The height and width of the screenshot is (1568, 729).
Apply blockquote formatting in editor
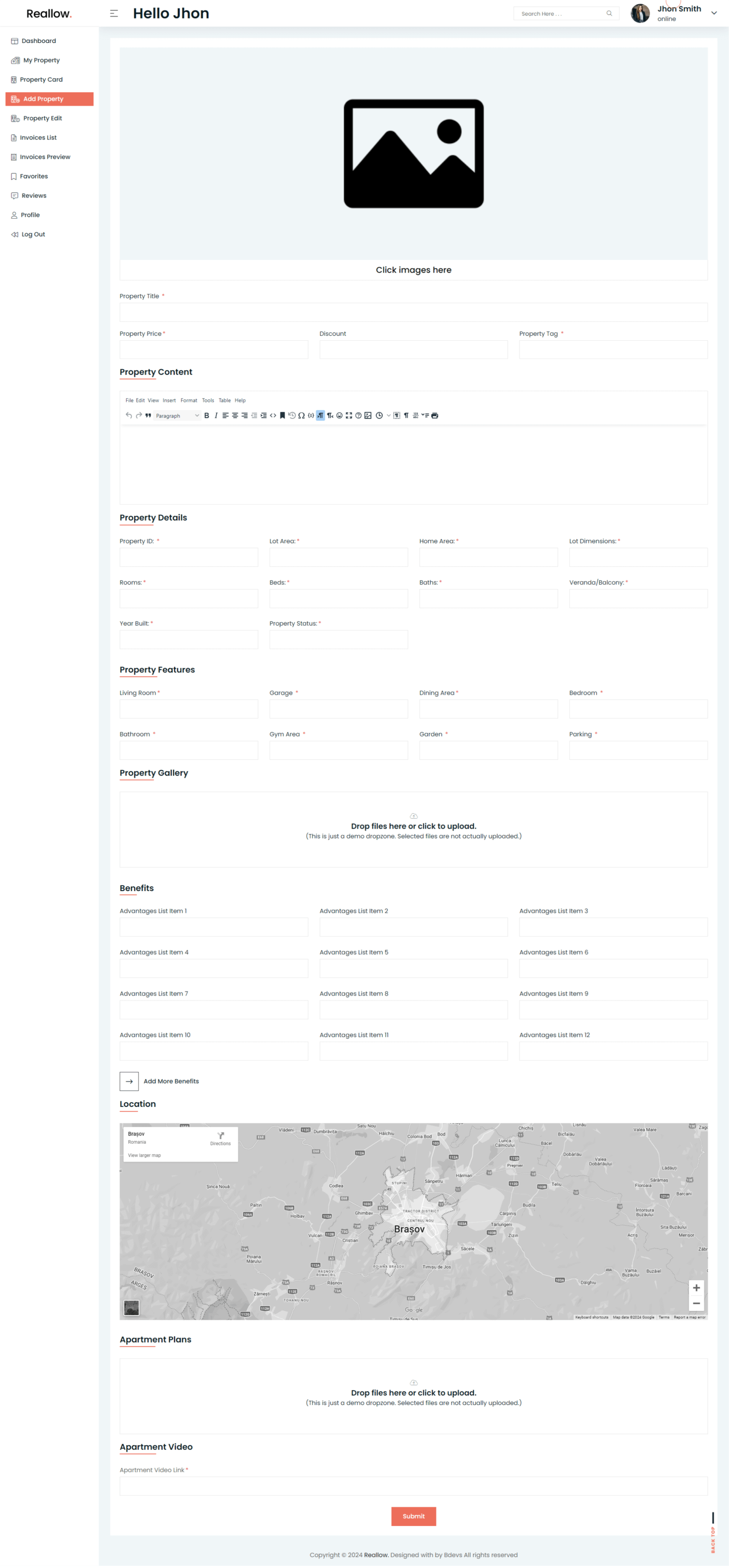coord(147,415)
